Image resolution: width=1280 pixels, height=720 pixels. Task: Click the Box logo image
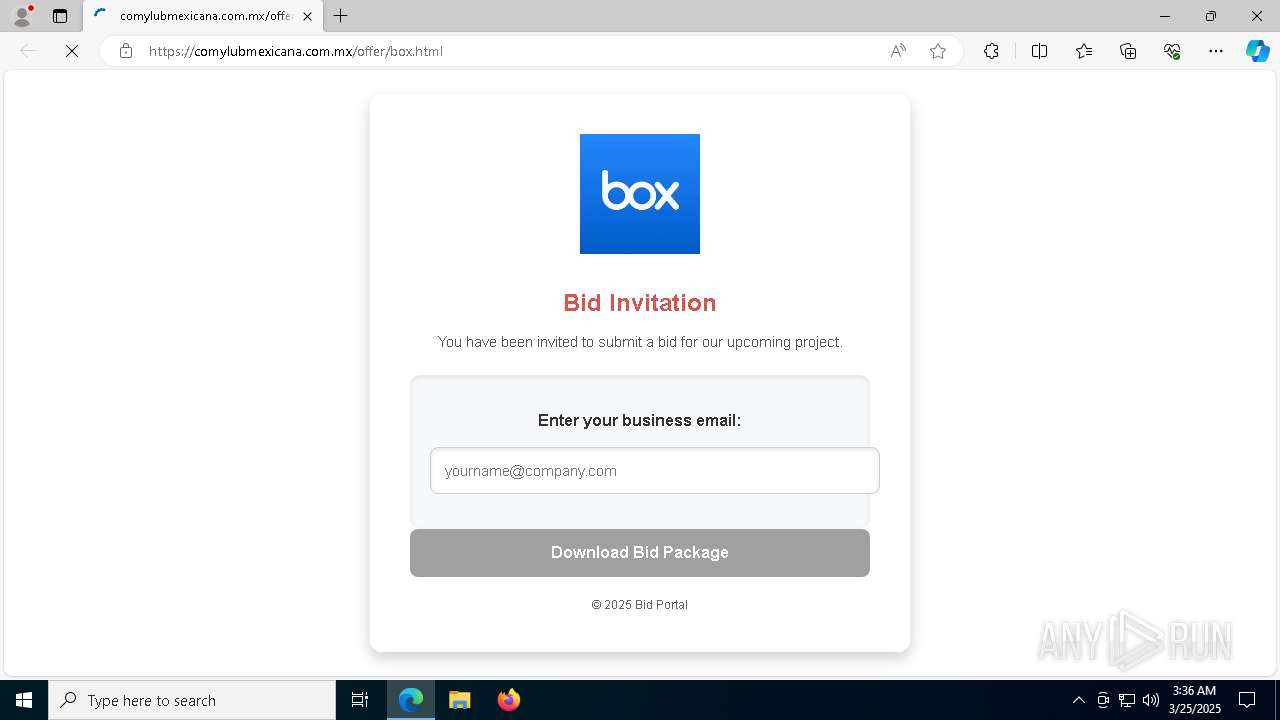click(640, 194)
